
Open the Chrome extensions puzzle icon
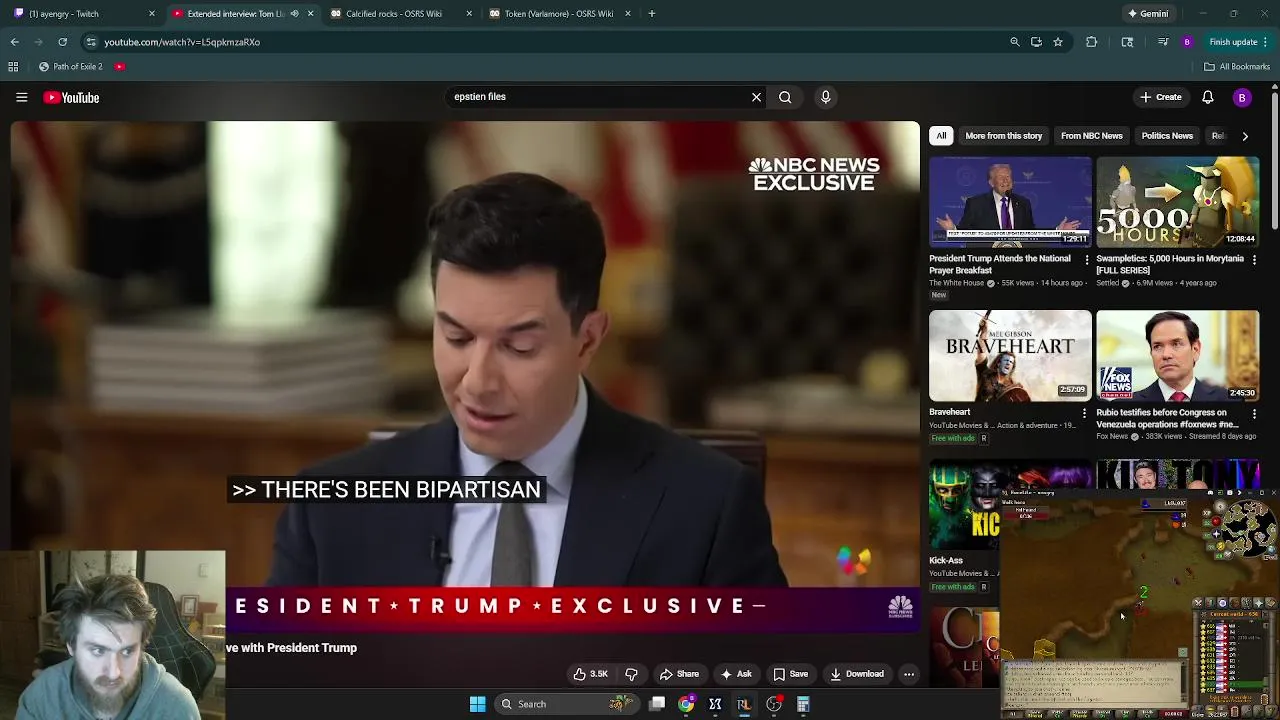click(x=1091, y=42)
